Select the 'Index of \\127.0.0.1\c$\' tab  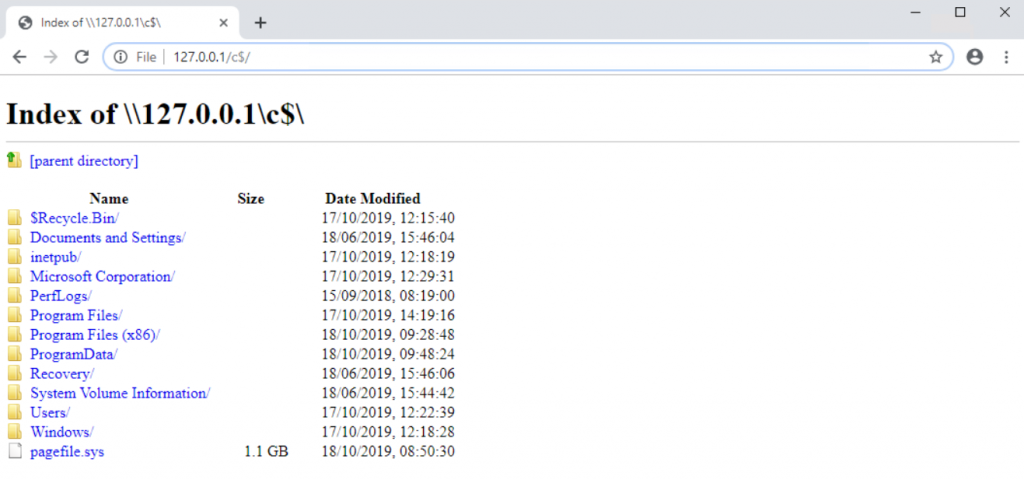pyautogui.click(x=120, y=22)
